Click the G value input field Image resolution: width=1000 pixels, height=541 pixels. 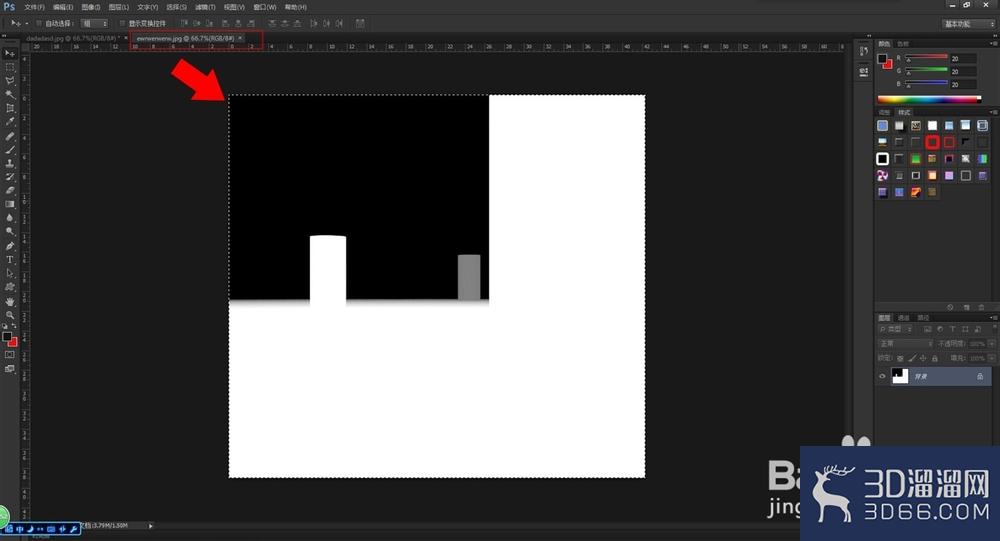(x=963, y=71)
